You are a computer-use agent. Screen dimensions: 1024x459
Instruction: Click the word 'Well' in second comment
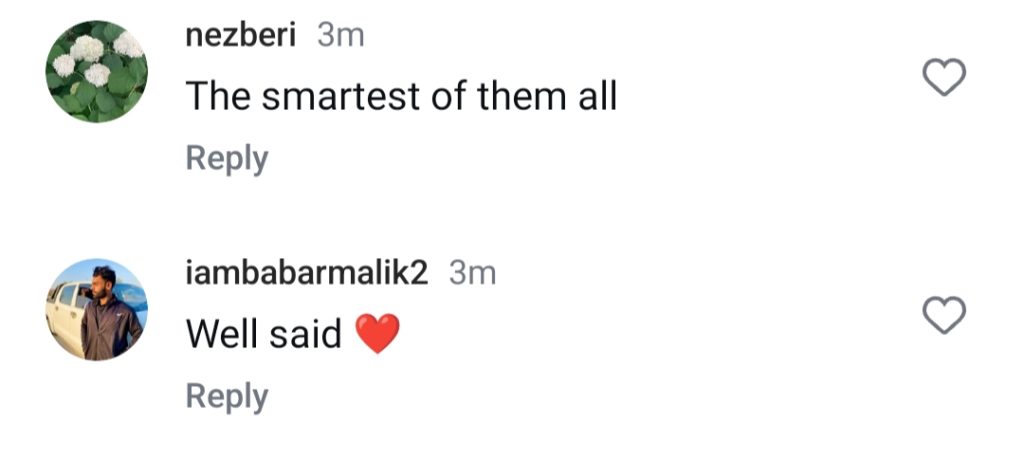(223, 334)
